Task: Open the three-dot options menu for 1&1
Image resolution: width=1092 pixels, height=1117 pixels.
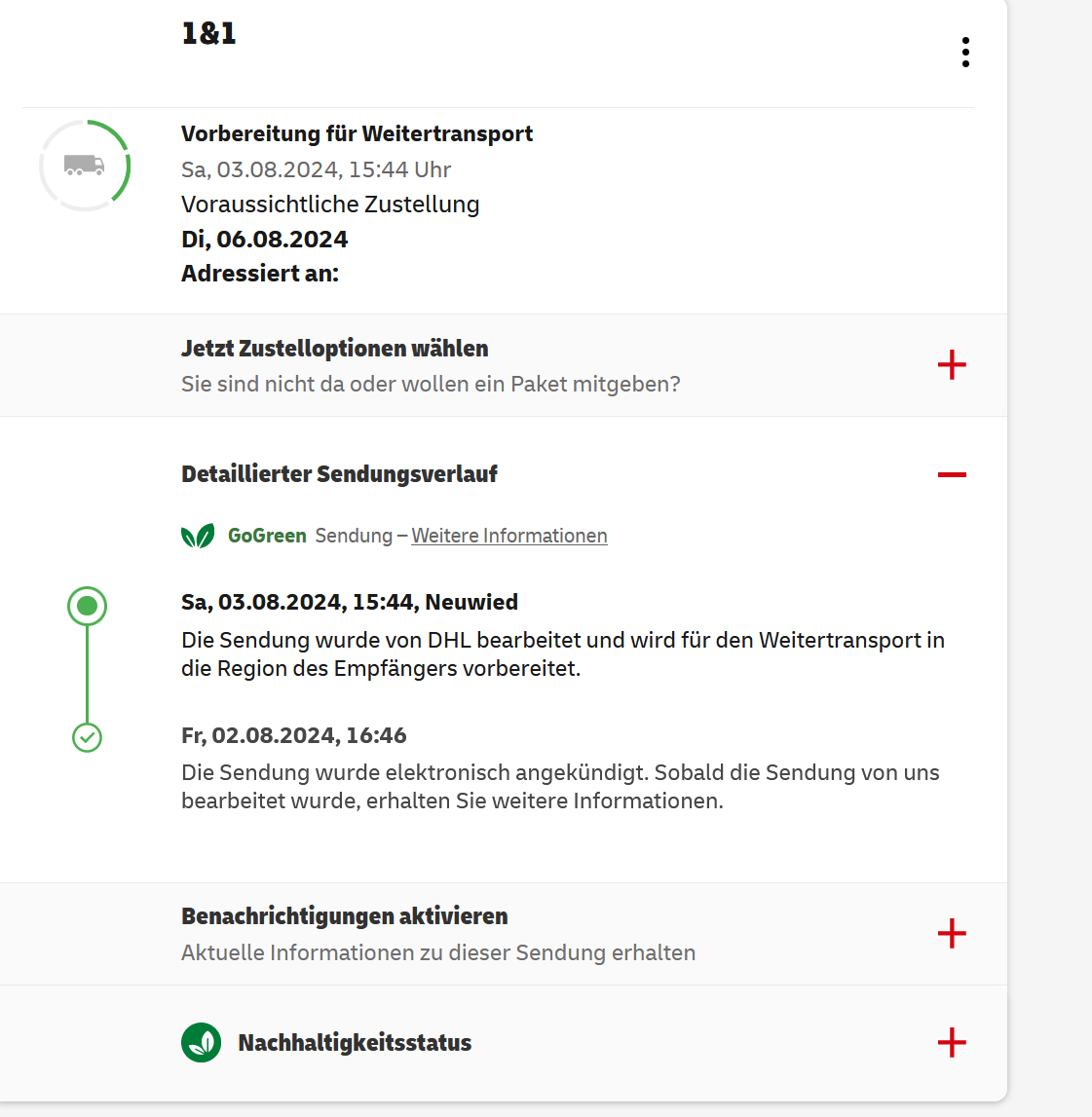Action: [x=965, y=52]
